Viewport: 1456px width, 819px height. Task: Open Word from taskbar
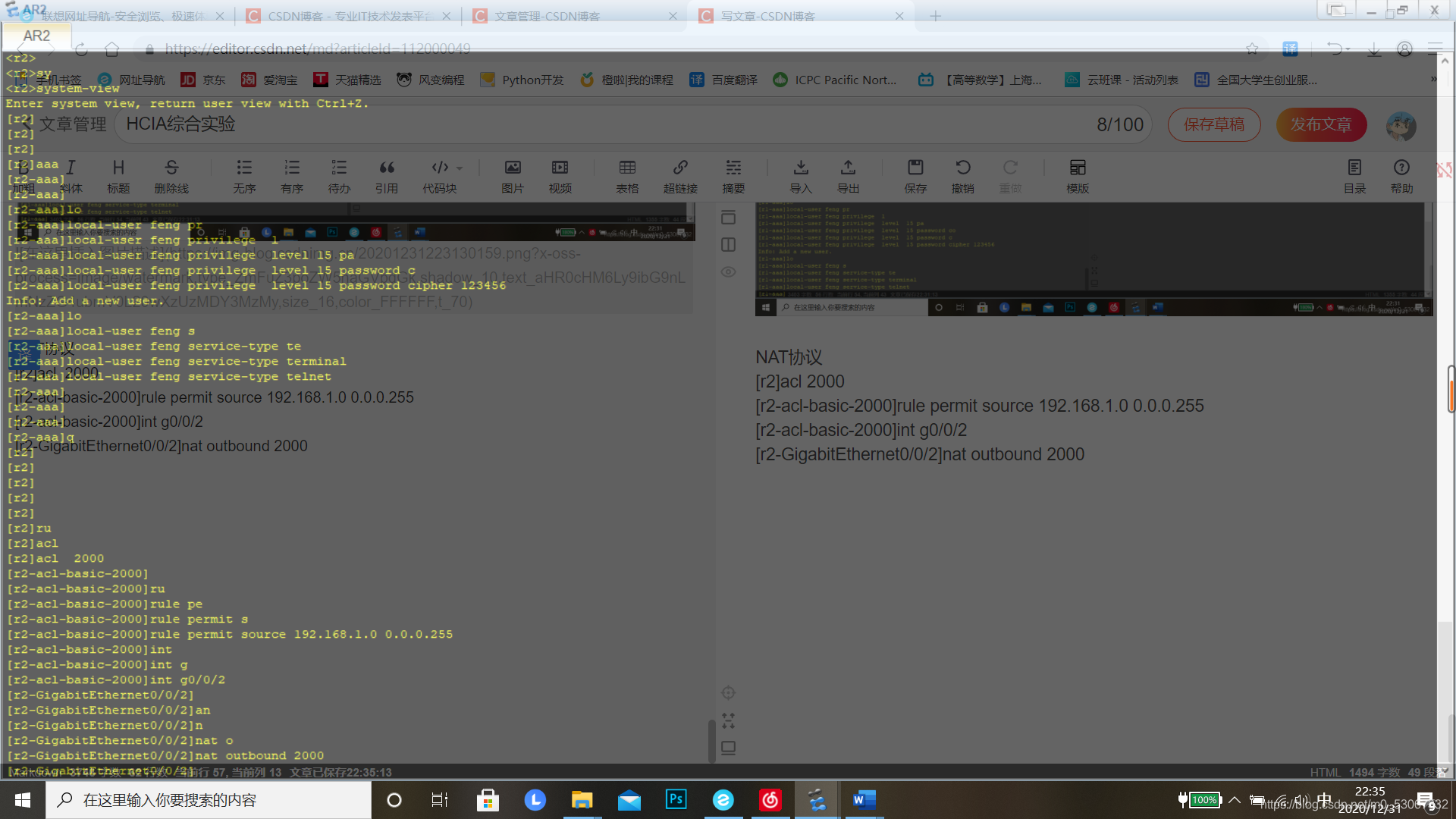[x=864, y=800]
